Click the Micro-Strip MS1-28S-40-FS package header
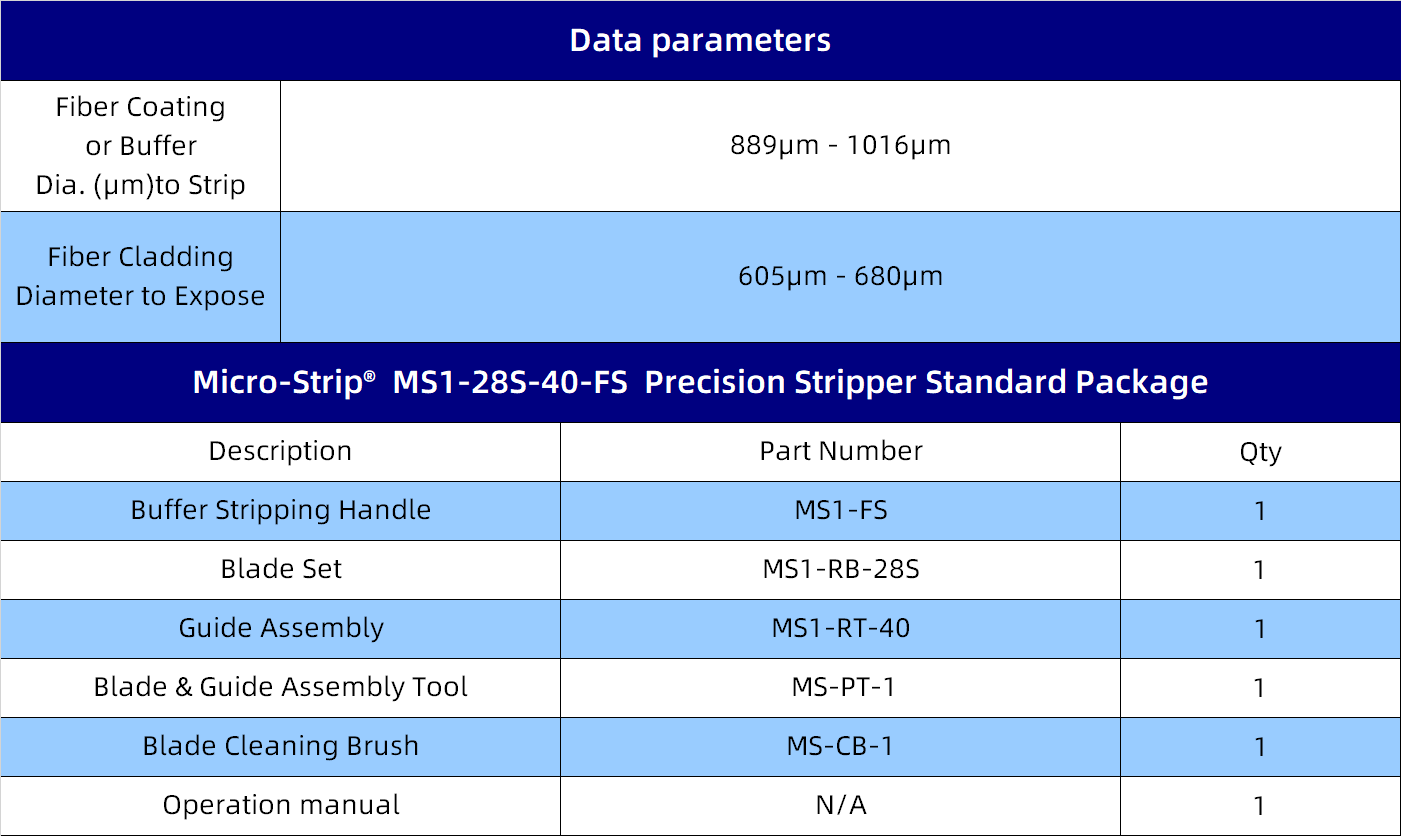 pos(700,382)
